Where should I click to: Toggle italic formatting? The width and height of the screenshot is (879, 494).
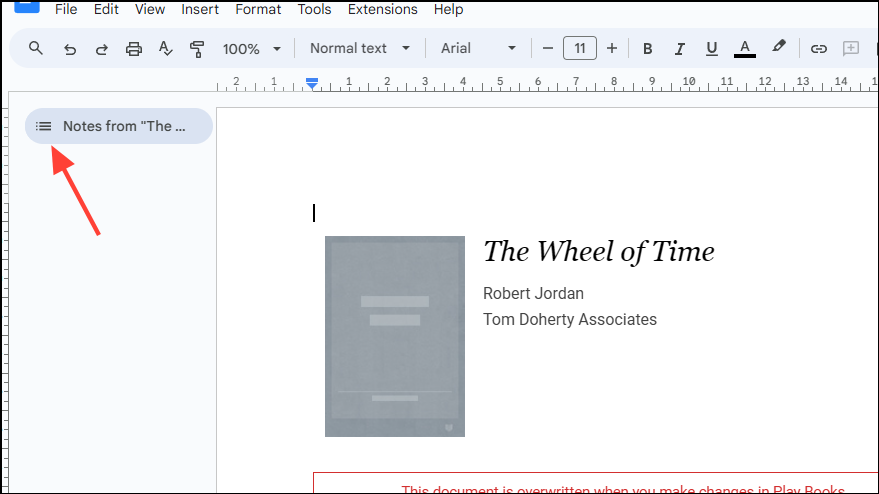tap(680, 48)
